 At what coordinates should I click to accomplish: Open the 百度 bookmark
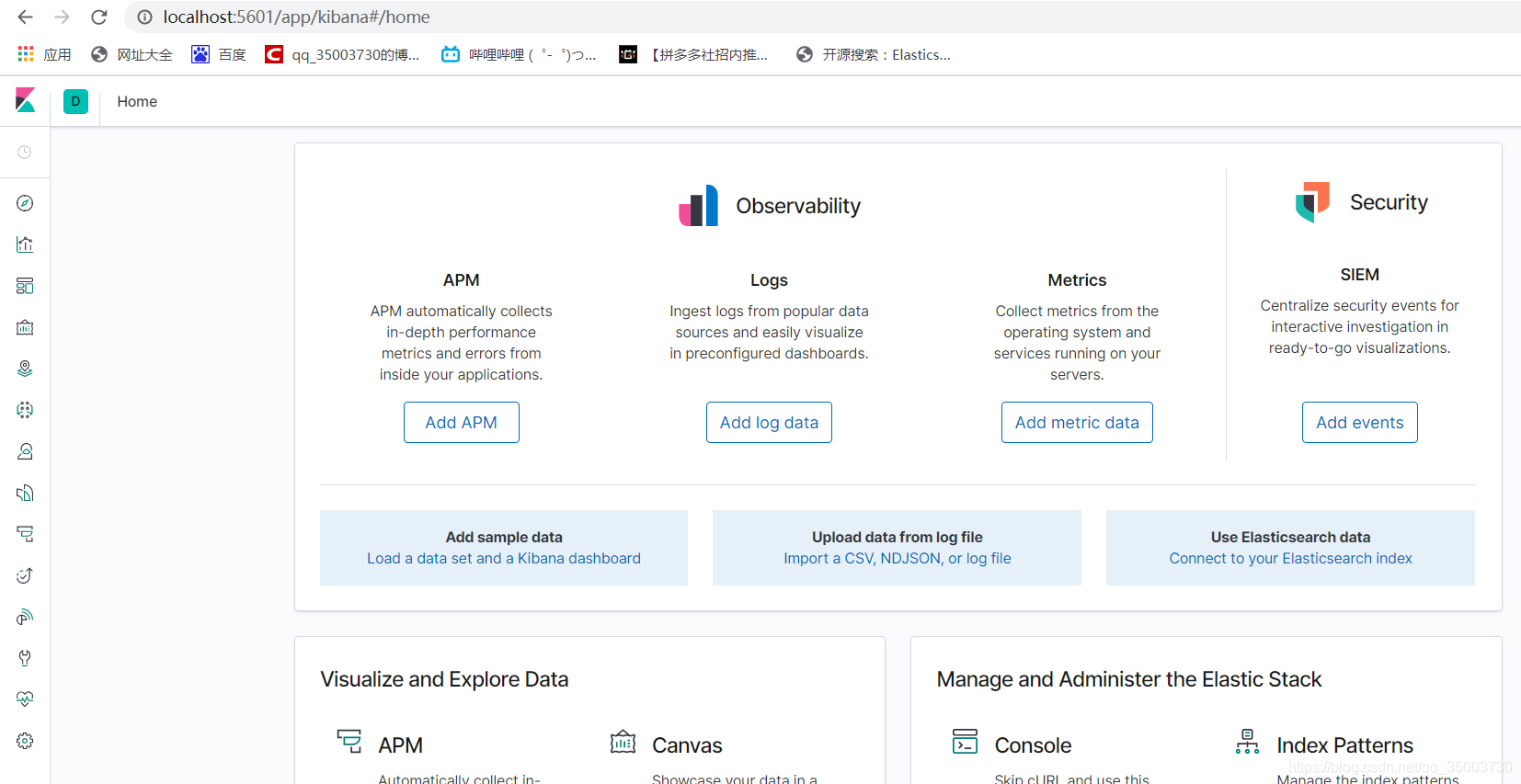point(219,54)
